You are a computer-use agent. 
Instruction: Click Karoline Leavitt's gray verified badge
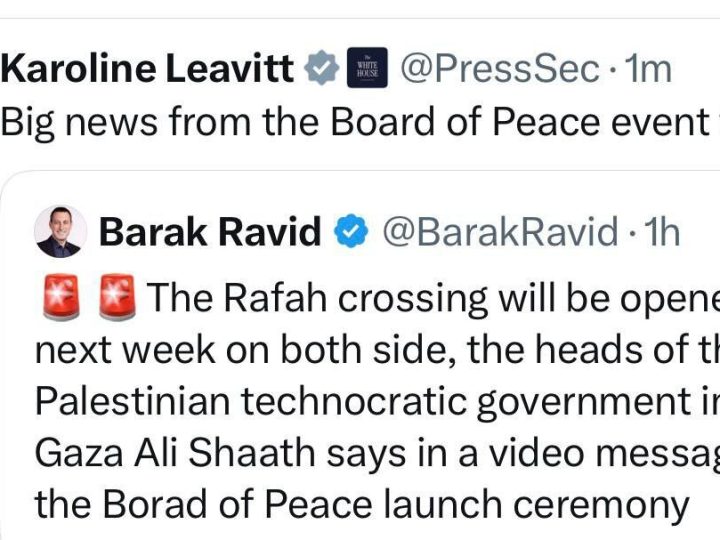[x=320, y=70]
